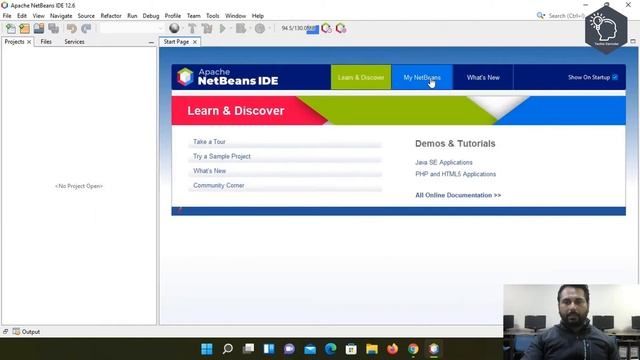The width and height of the screenshot is (640, 360).
Task: Click the New Project toolbar icon
Action: point(24,29)
